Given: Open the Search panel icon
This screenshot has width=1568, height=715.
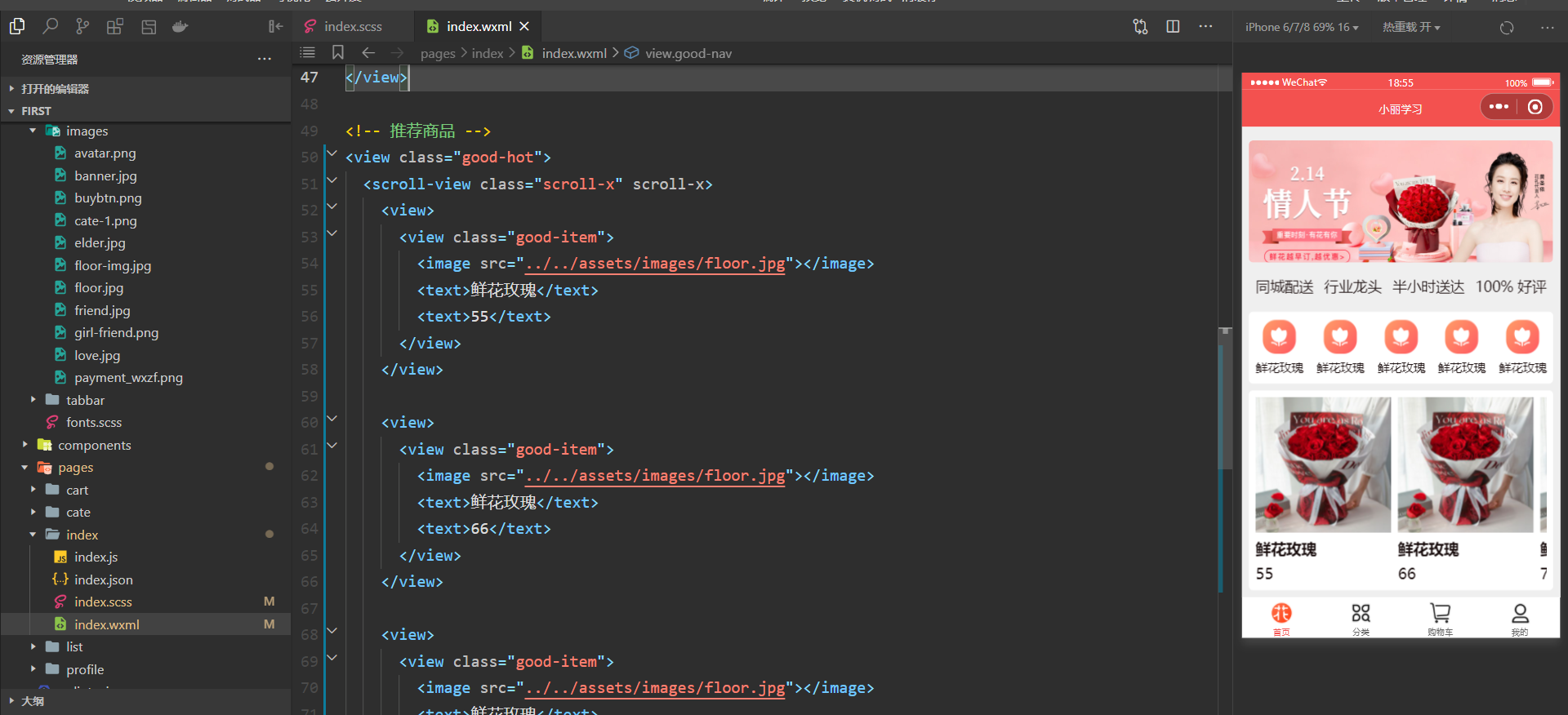Looking at the screenshot, I should coord(50,27).
